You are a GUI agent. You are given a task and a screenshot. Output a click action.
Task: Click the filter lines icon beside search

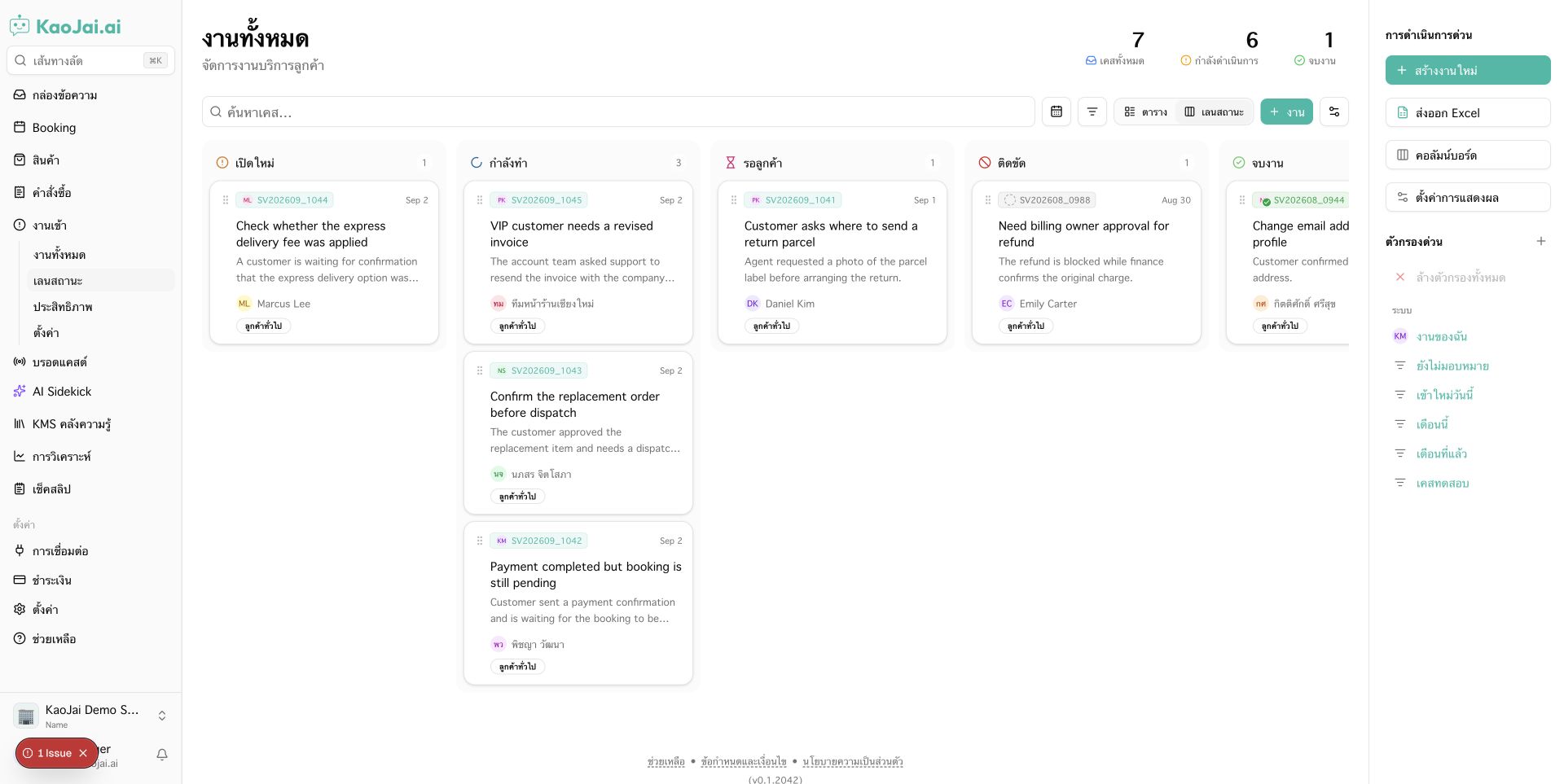pos(1092,112)
